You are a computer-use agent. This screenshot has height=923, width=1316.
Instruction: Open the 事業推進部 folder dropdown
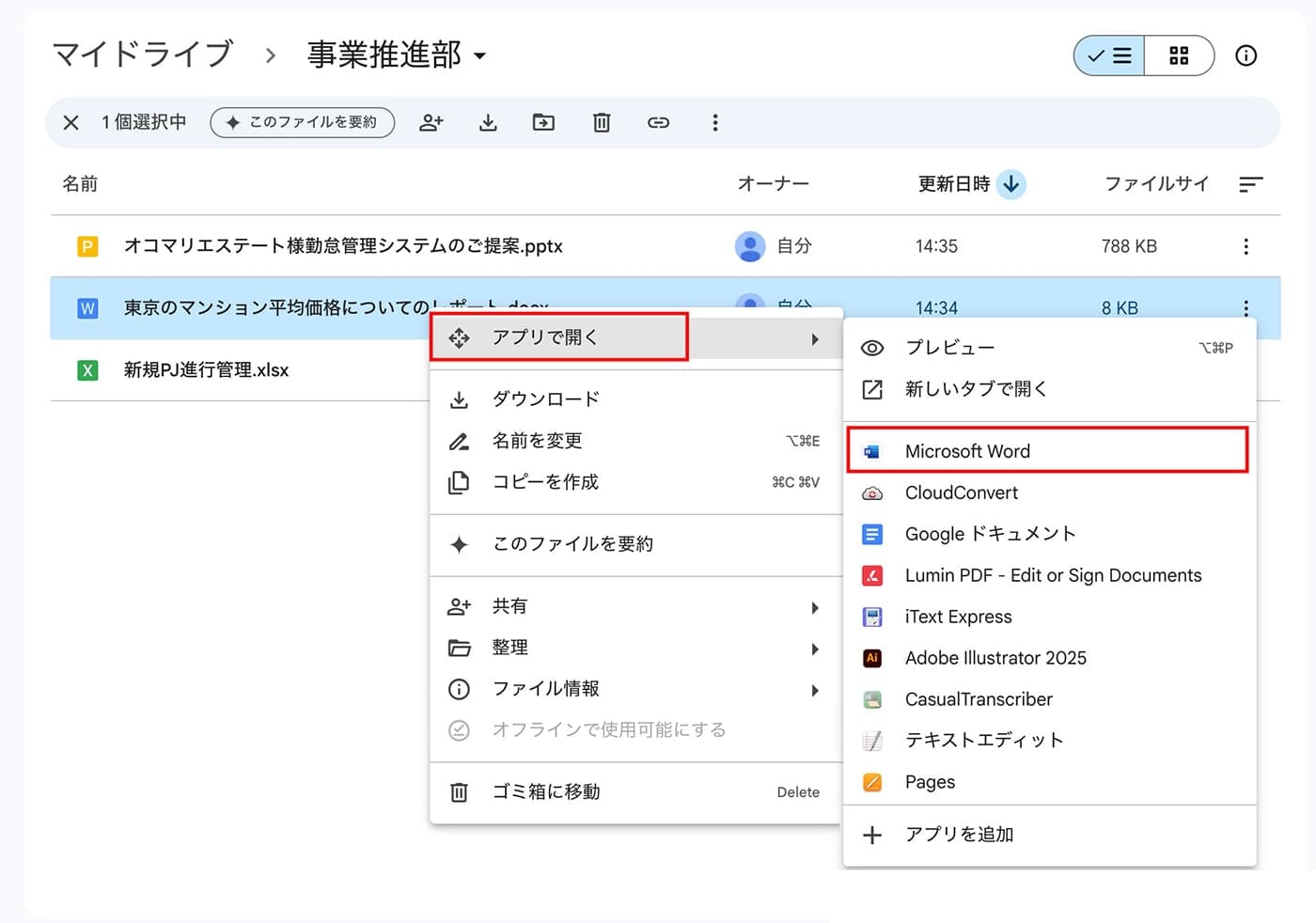pos(397,55)
